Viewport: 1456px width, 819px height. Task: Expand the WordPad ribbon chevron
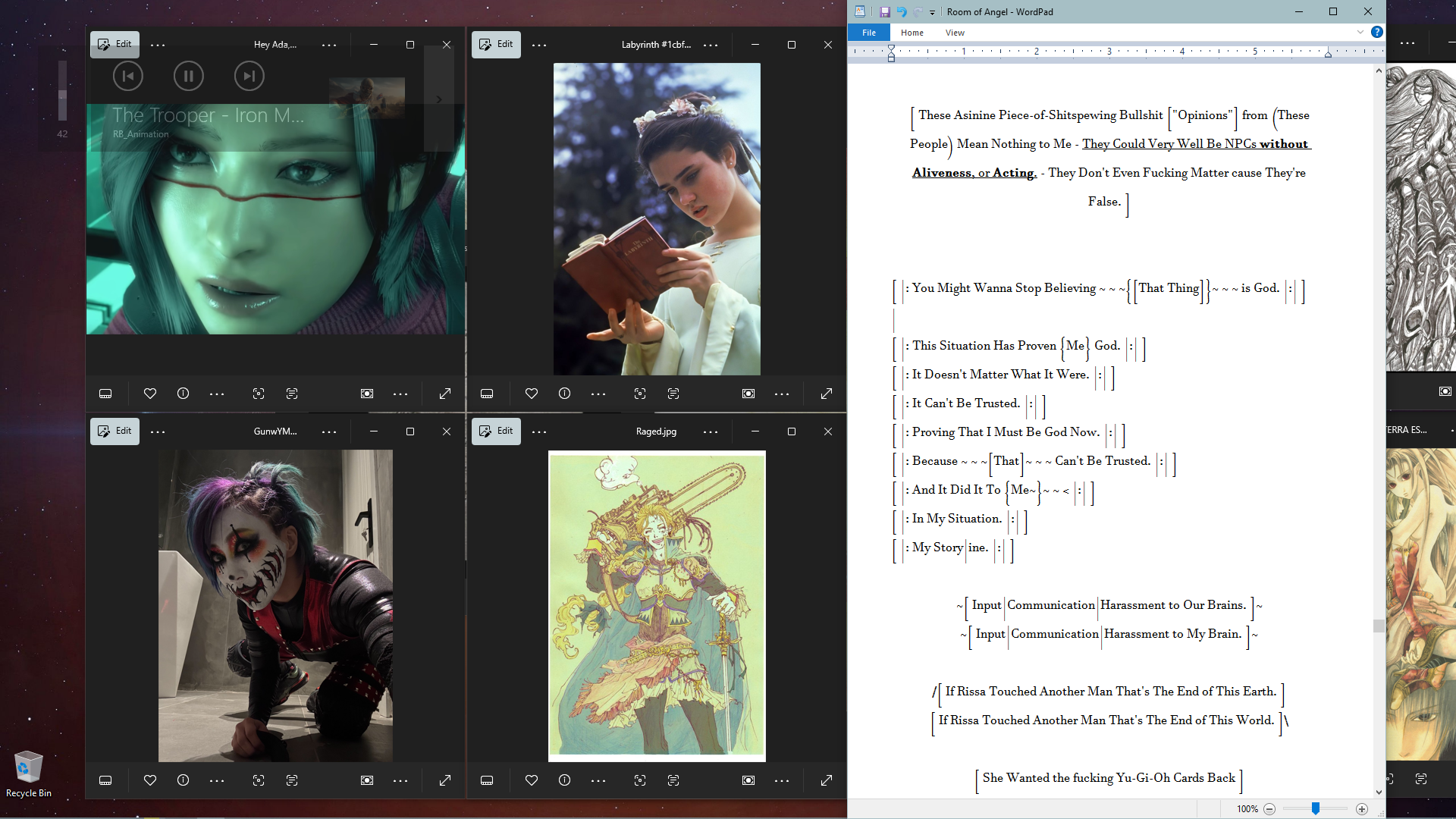(x=1360, y=32)
